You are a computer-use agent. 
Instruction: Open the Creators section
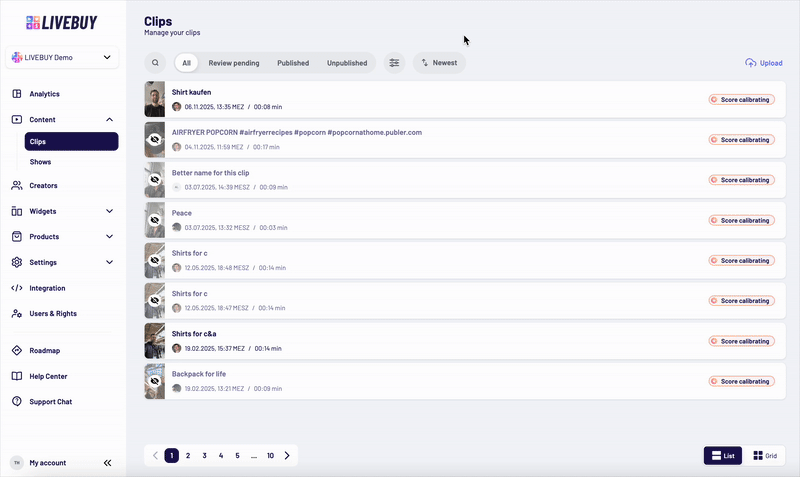pyautogui.click(x=43, y=185)
